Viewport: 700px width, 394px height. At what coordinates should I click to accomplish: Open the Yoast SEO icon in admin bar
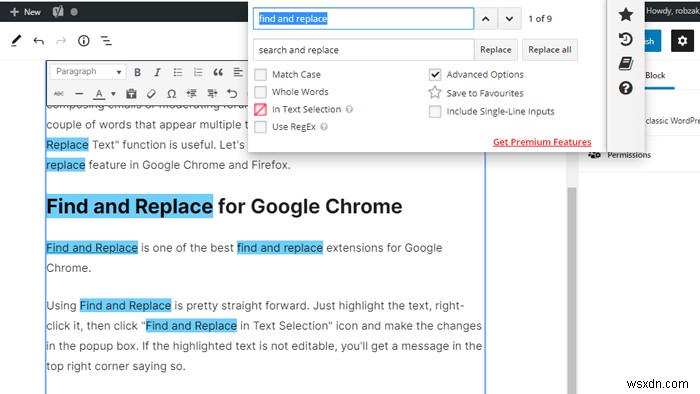58,12
